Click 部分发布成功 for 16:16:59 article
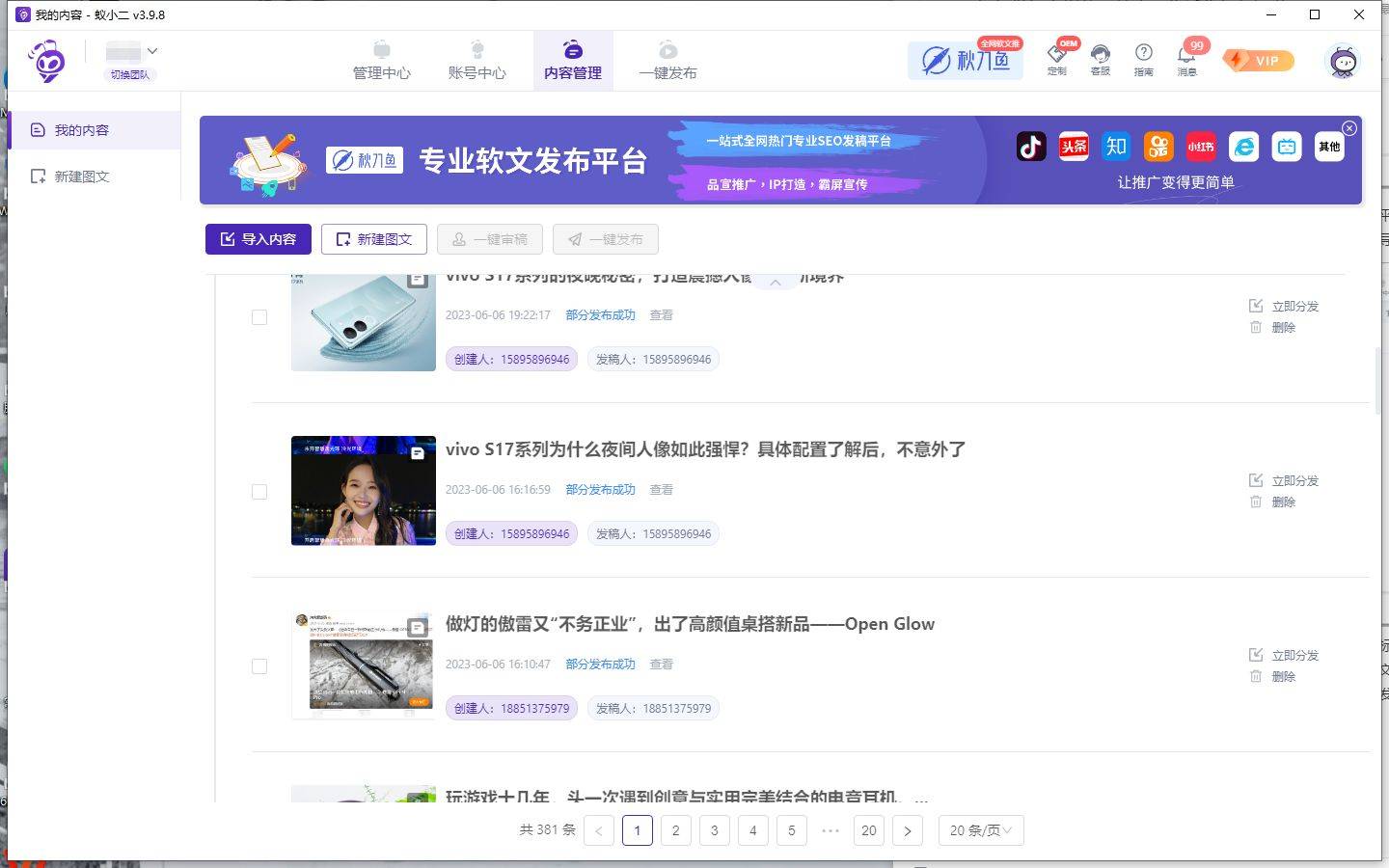1389x868 pixels. 600,490
